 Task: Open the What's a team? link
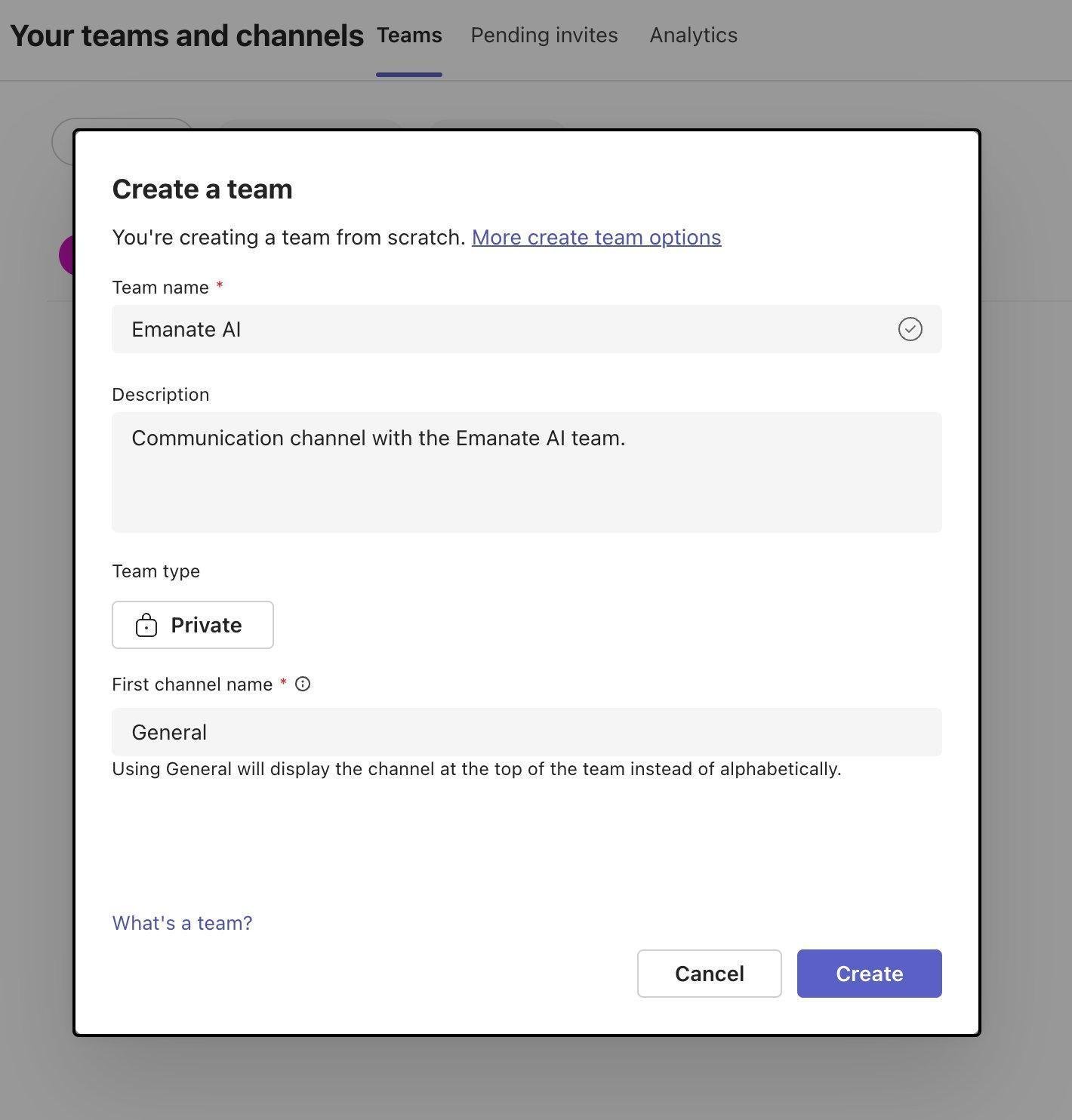click(182, 923)
